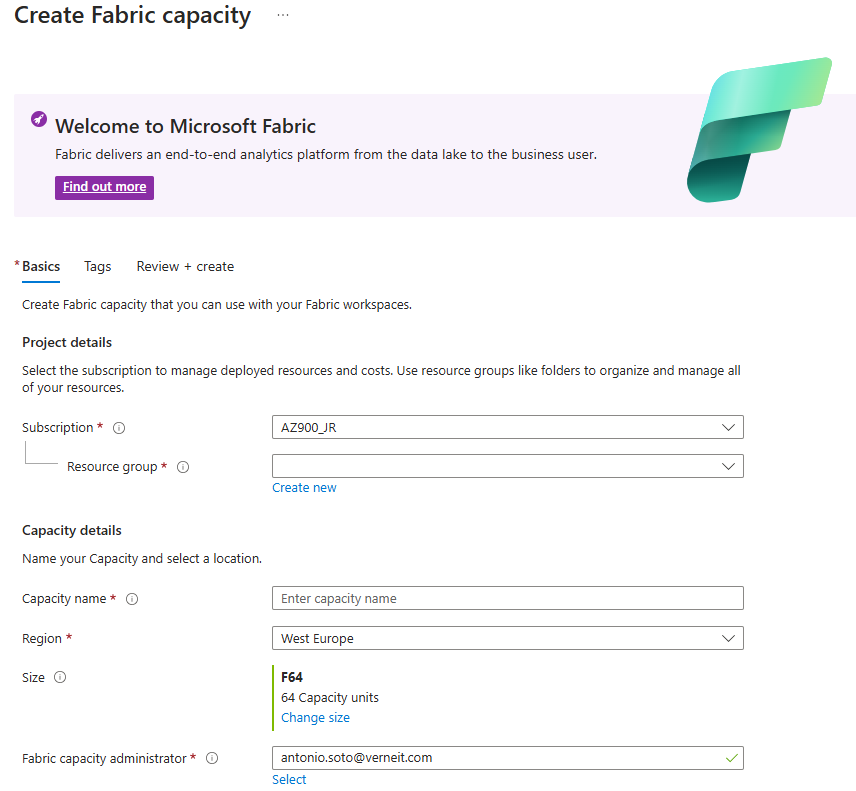Click the Size info icon

coord(60,677)
